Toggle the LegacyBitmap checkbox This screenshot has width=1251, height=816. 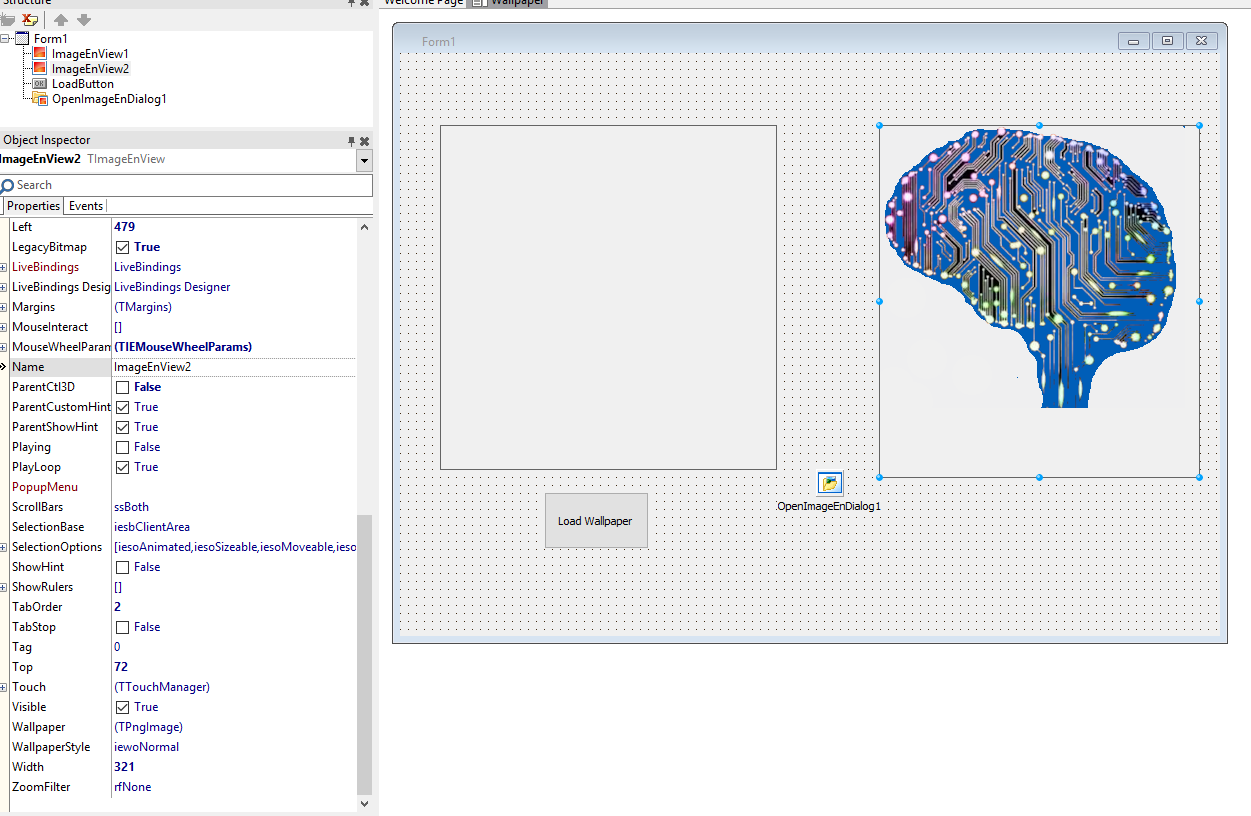tap(122, 247)
